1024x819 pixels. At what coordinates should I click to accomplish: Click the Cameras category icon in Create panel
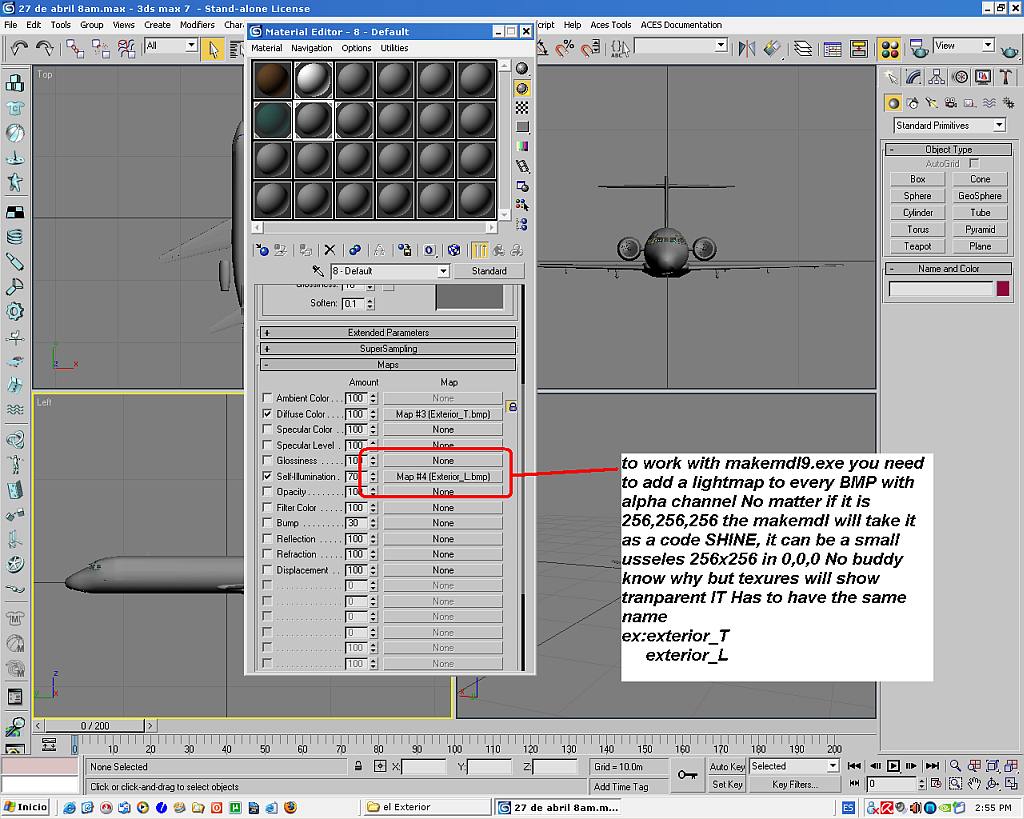pos(950,102)
